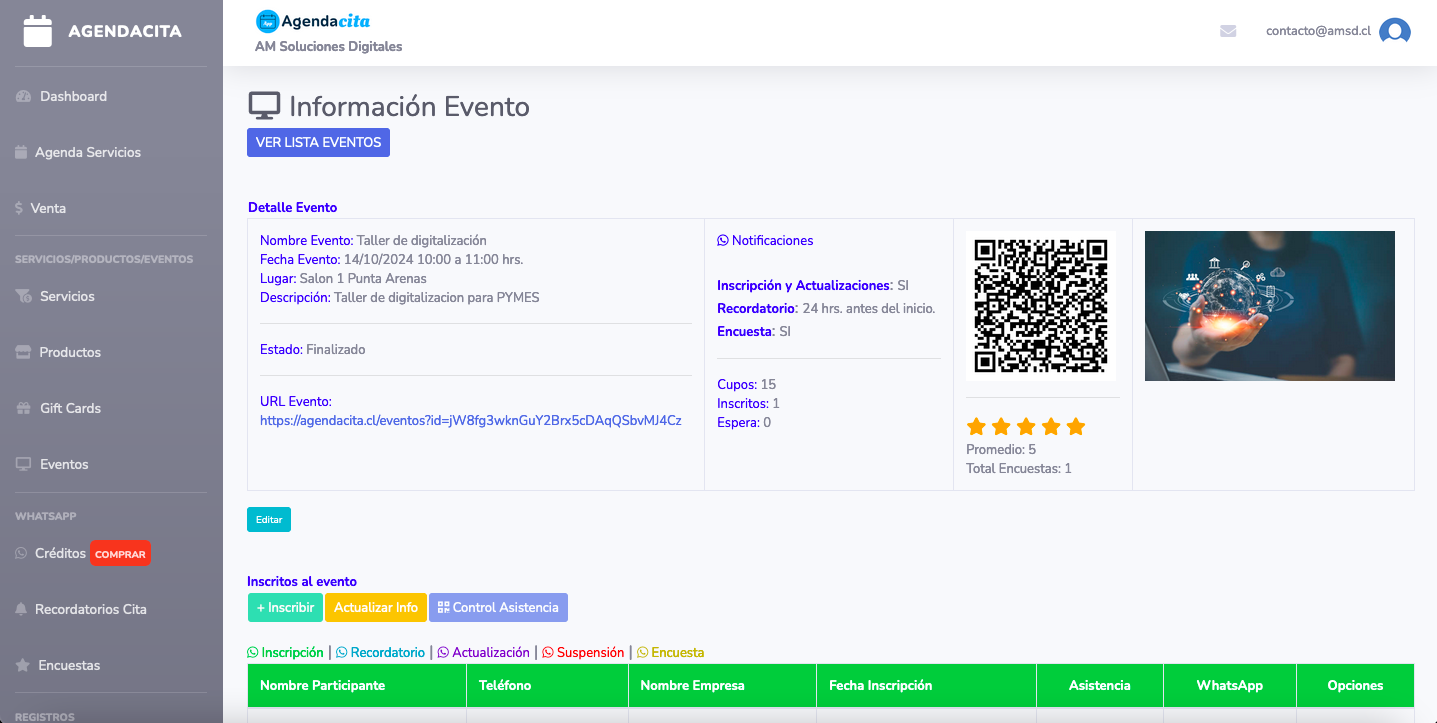This screenshot has width=1437, height=723.
Task: Click the event QR code image
Action: (x=1040, y=306)
